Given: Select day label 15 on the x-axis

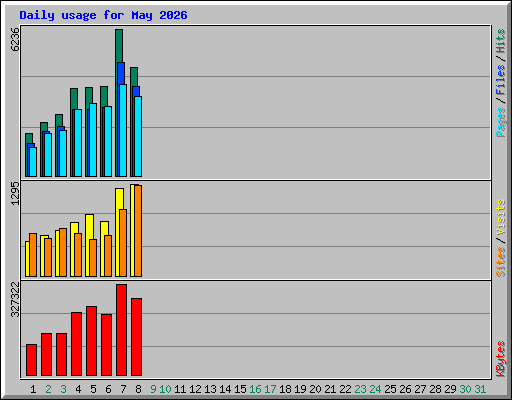Looking at the screenshot, I should (240, 389).
